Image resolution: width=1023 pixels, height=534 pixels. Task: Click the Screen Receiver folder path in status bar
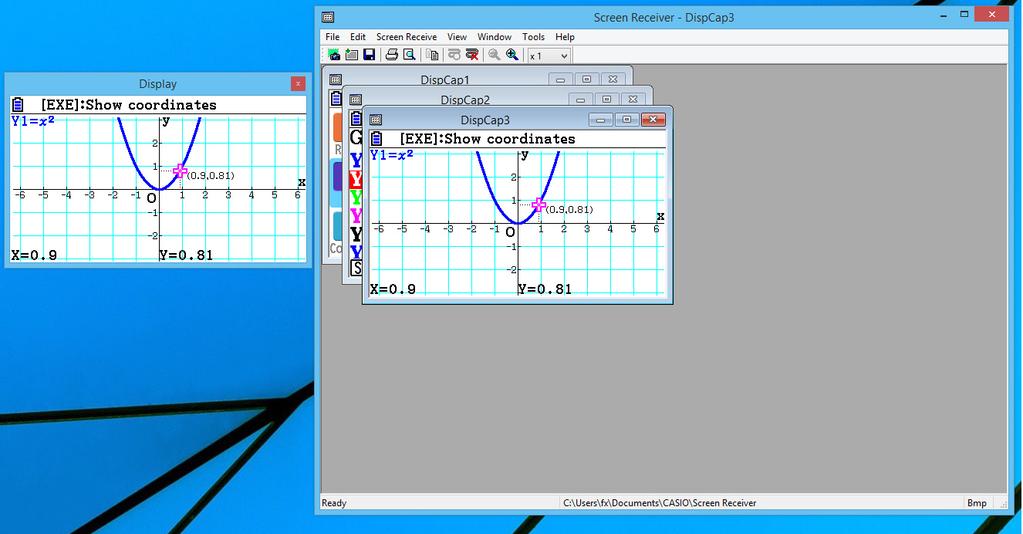point(660,503)
